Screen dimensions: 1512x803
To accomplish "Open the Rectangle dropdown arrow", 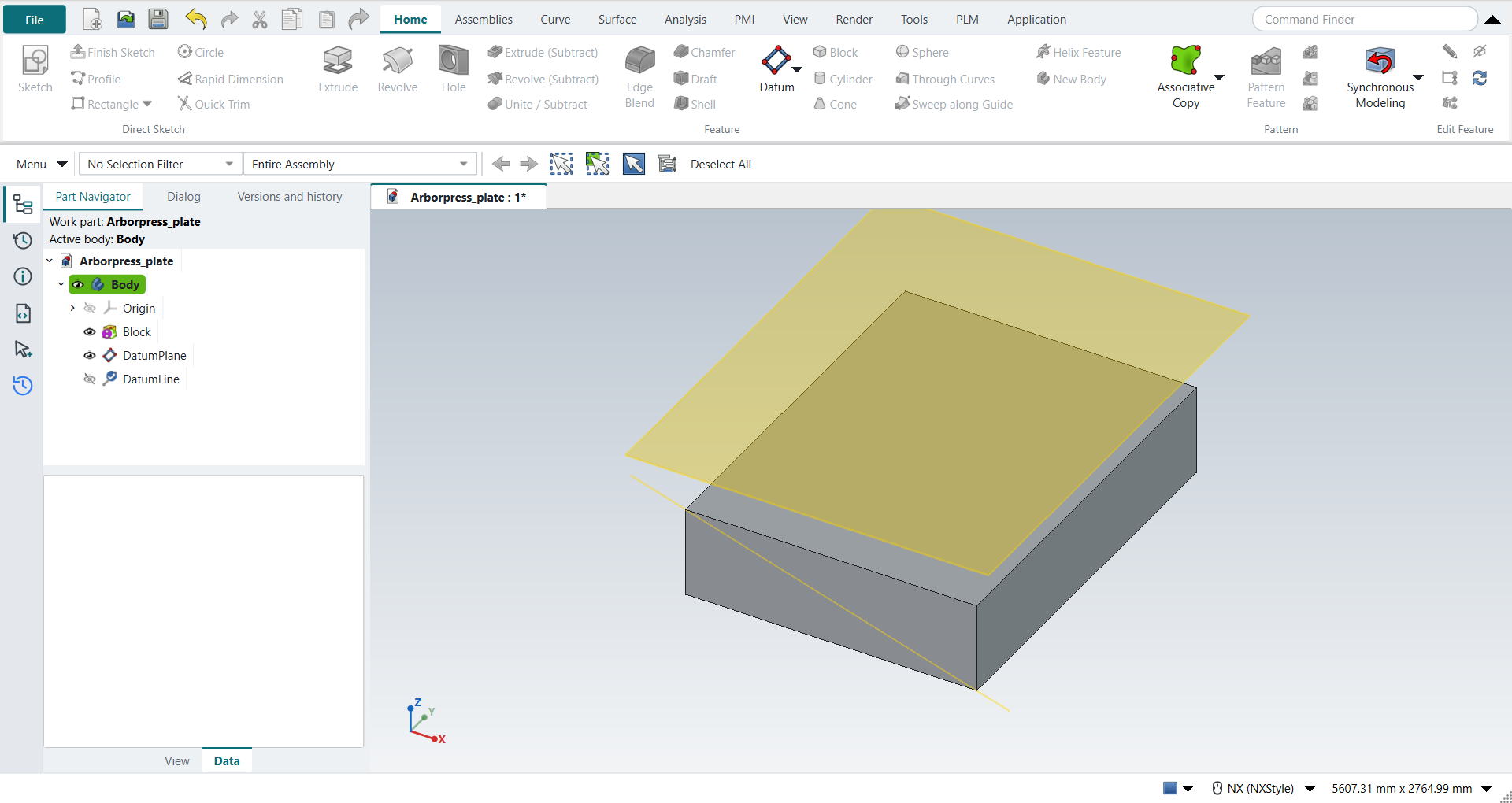I will point(147,104).
